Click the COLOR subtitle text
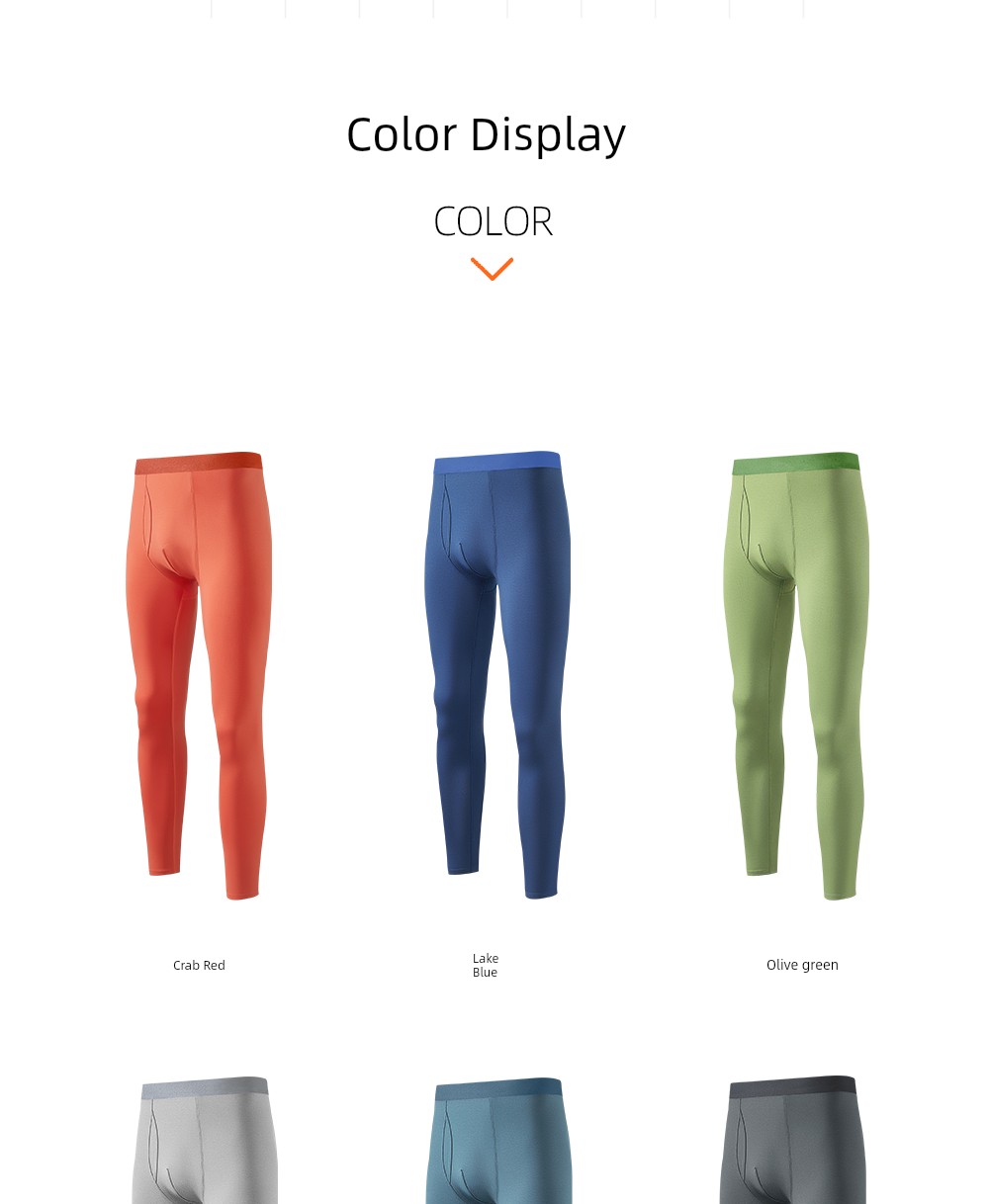Viewport: 989px width, 1204px height. 493,221
